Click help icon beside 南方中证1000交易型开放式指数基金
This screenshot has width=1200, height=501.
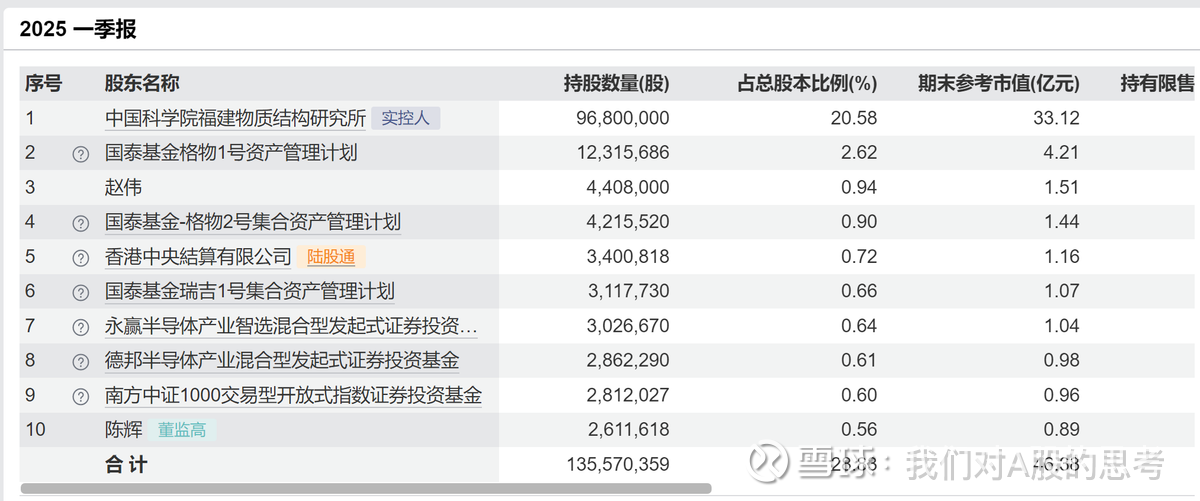(x=81, y=396)
